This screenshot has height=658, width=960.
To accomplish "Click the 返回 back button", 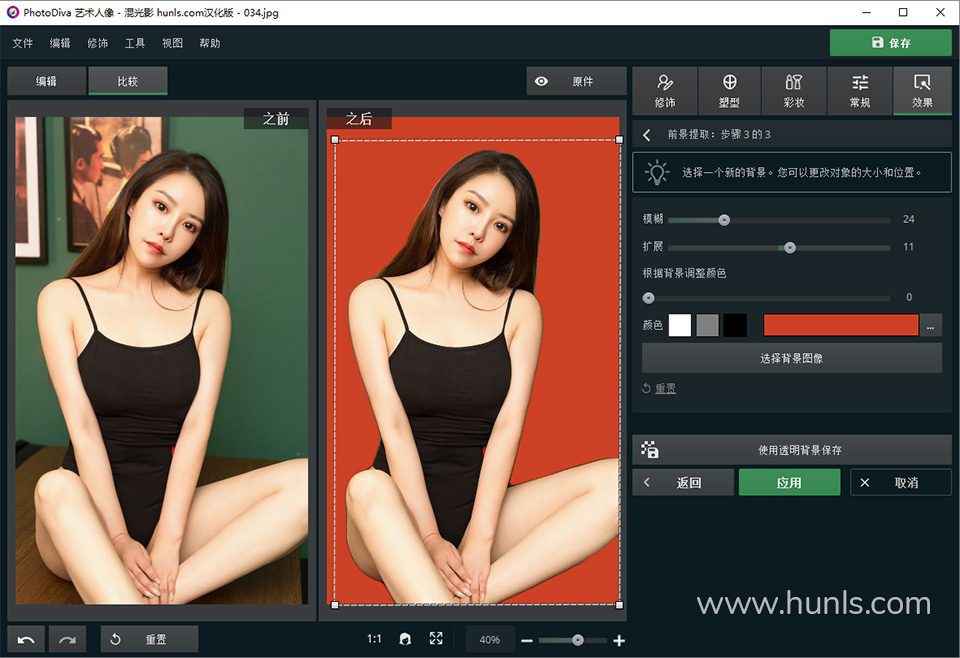I will (683, 483).
